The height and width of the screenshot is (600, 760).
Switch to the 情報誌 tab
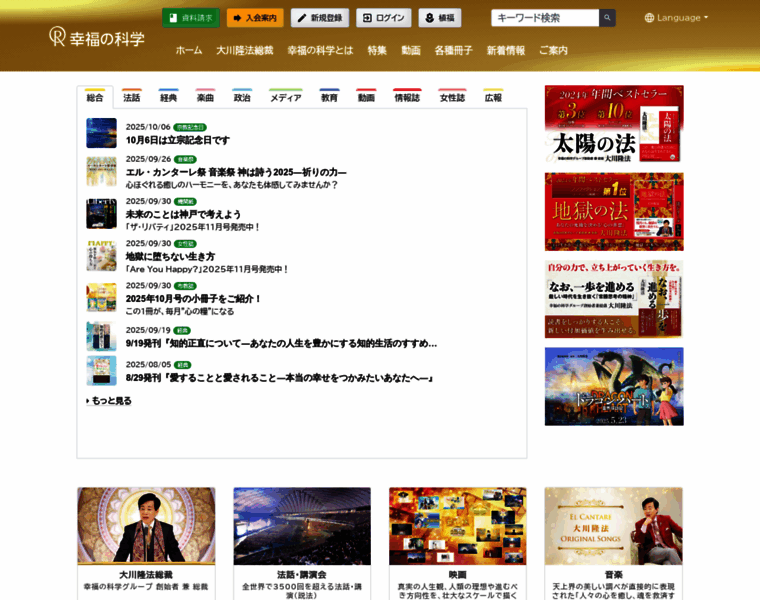407,97
